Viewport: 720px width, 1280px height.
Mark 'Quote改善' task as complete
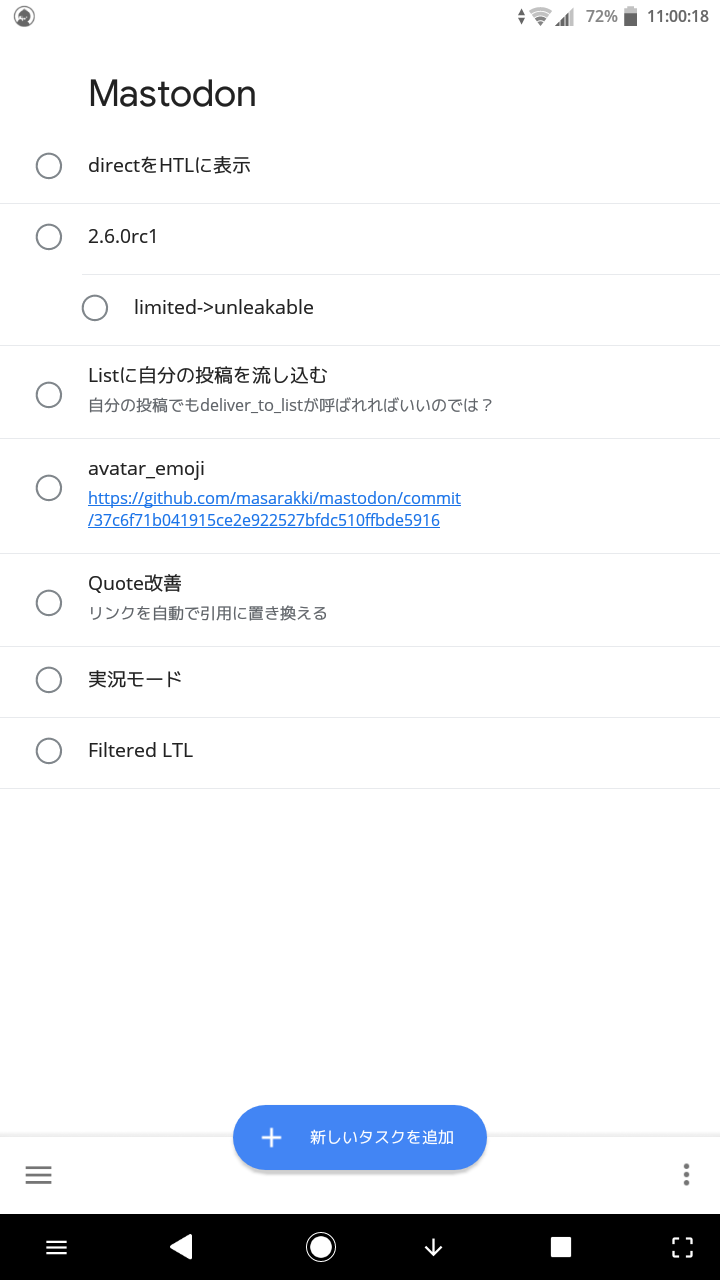49,602
